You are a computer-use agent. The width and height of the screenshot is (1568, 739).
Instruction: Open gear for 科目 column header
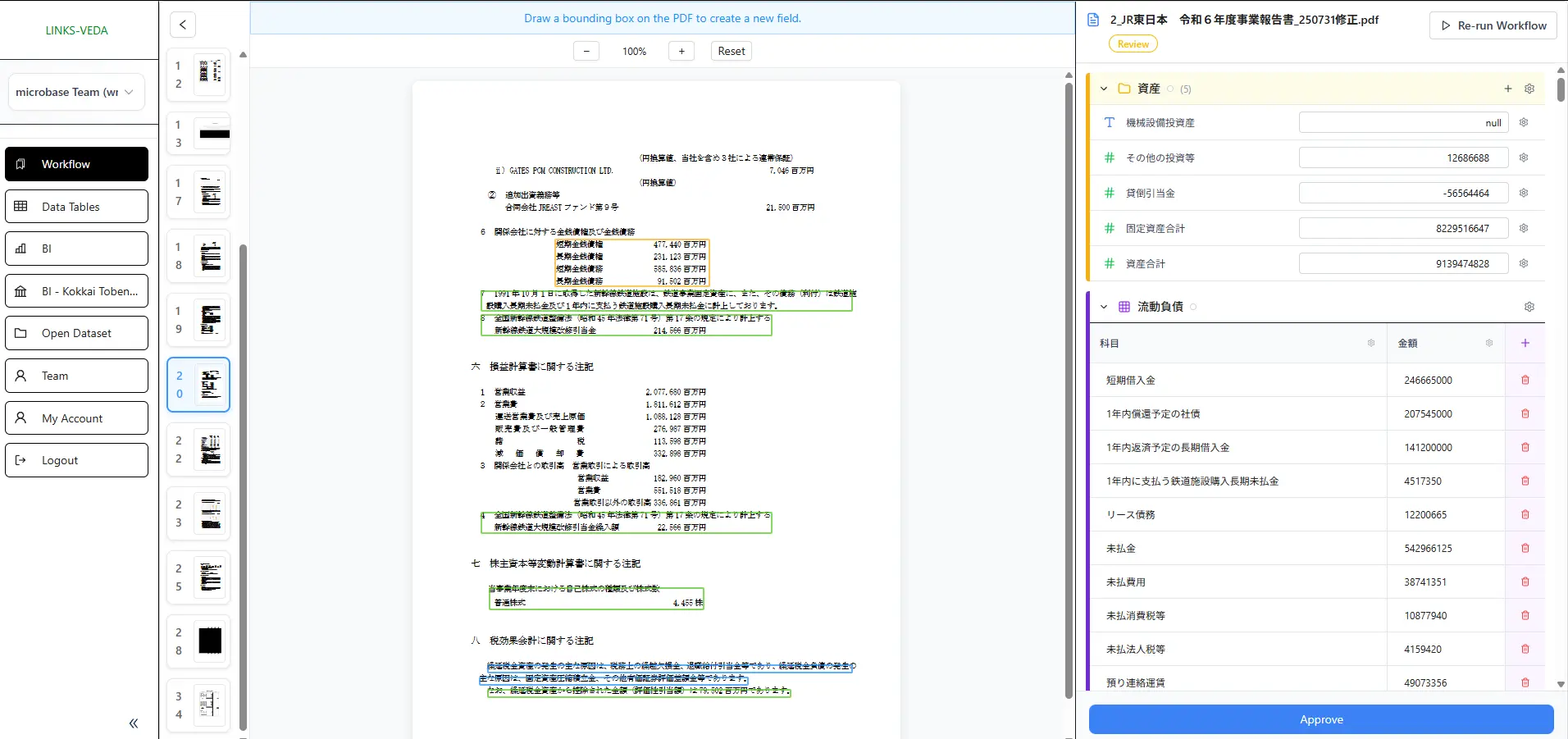click(1371, 343)
